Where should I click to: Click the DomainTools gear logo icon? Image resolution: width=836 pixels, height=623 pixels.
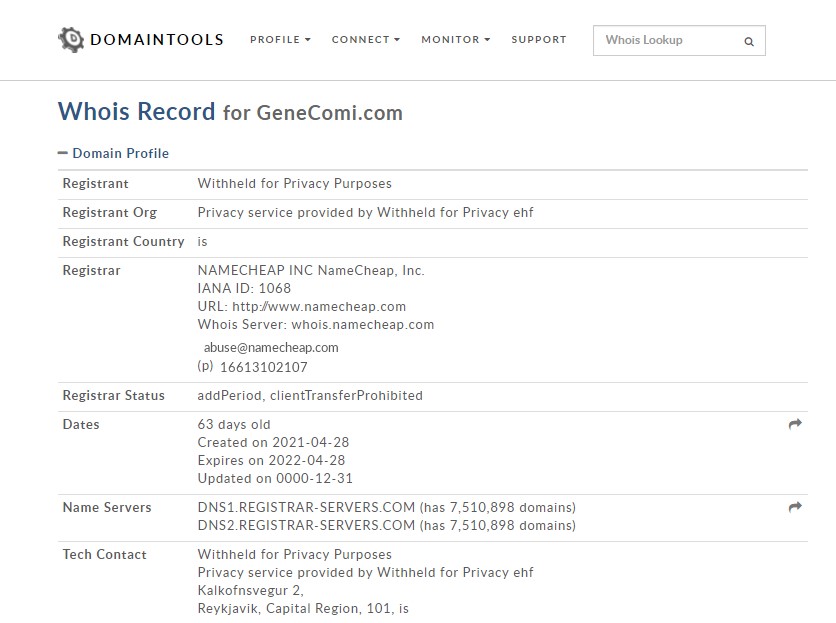coord(71,40)
